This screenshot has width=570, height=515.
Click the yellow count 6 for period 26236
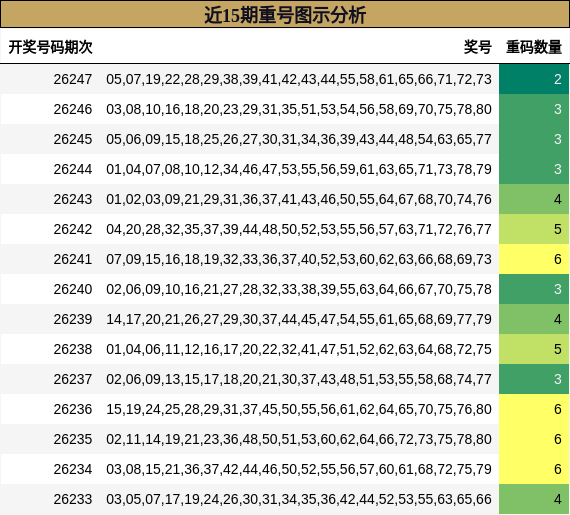[534, 409]
